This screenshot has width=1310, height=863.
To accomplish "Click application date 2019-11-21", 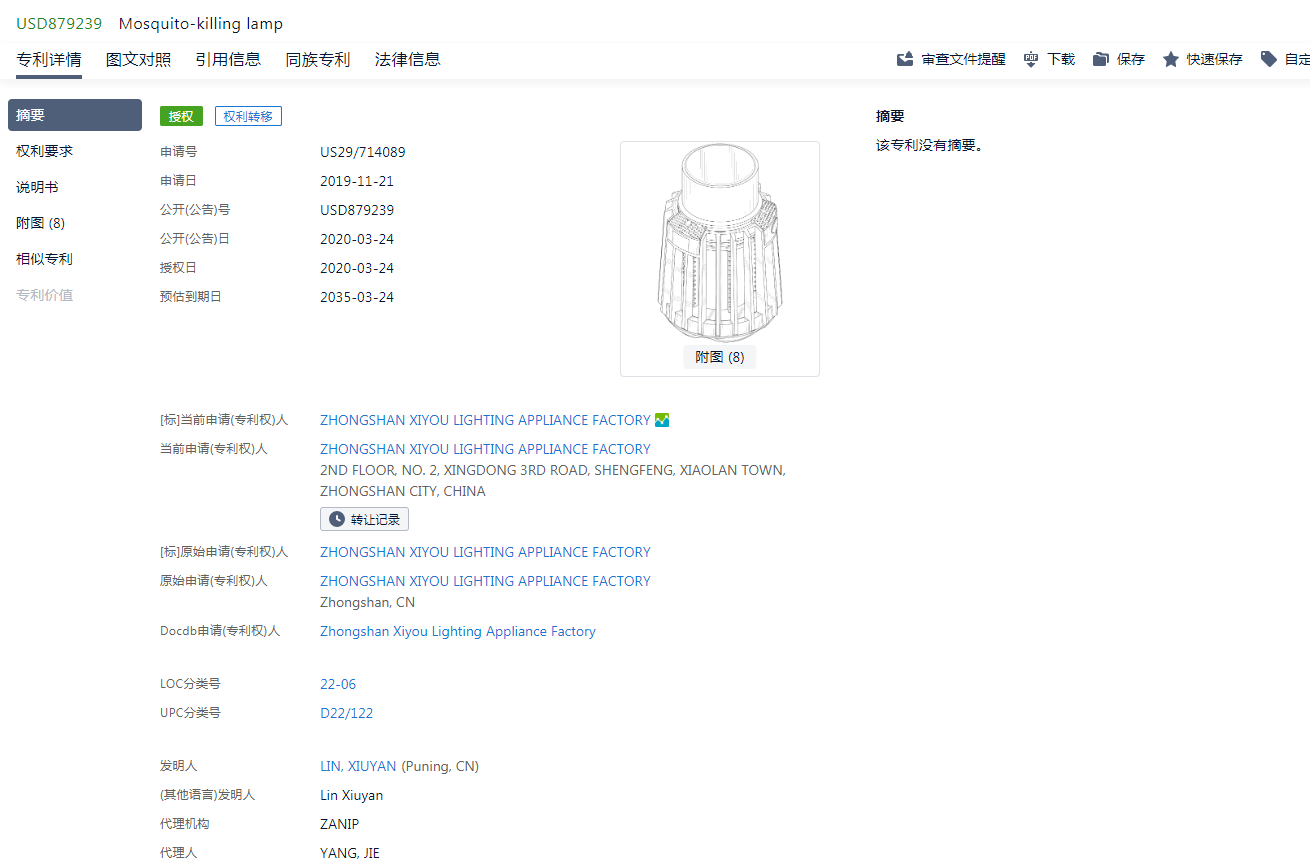I will (x=357, y=181).
